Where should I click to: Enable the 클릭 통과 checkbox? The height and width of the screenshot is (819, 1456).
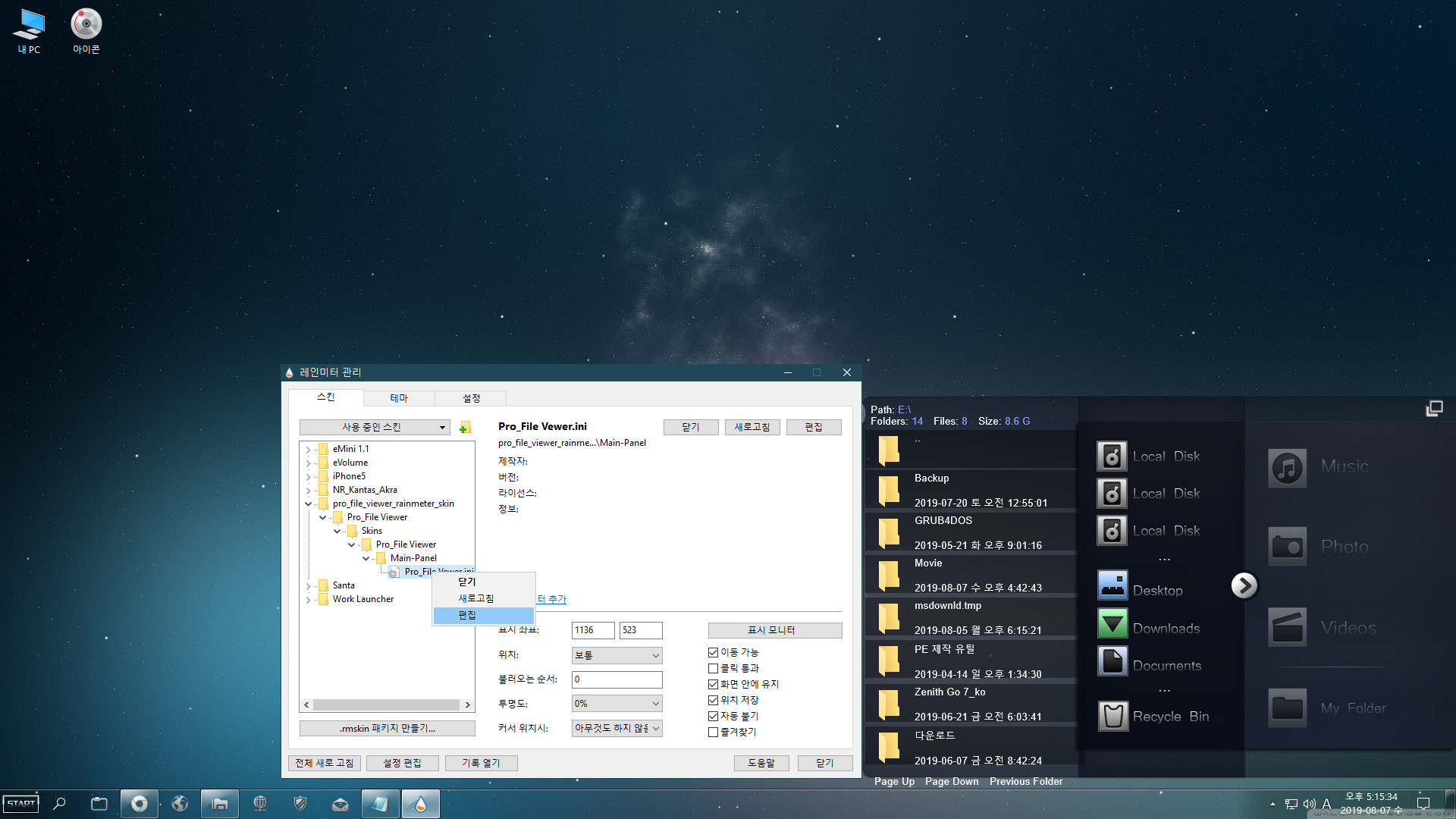tap(713, 668)
